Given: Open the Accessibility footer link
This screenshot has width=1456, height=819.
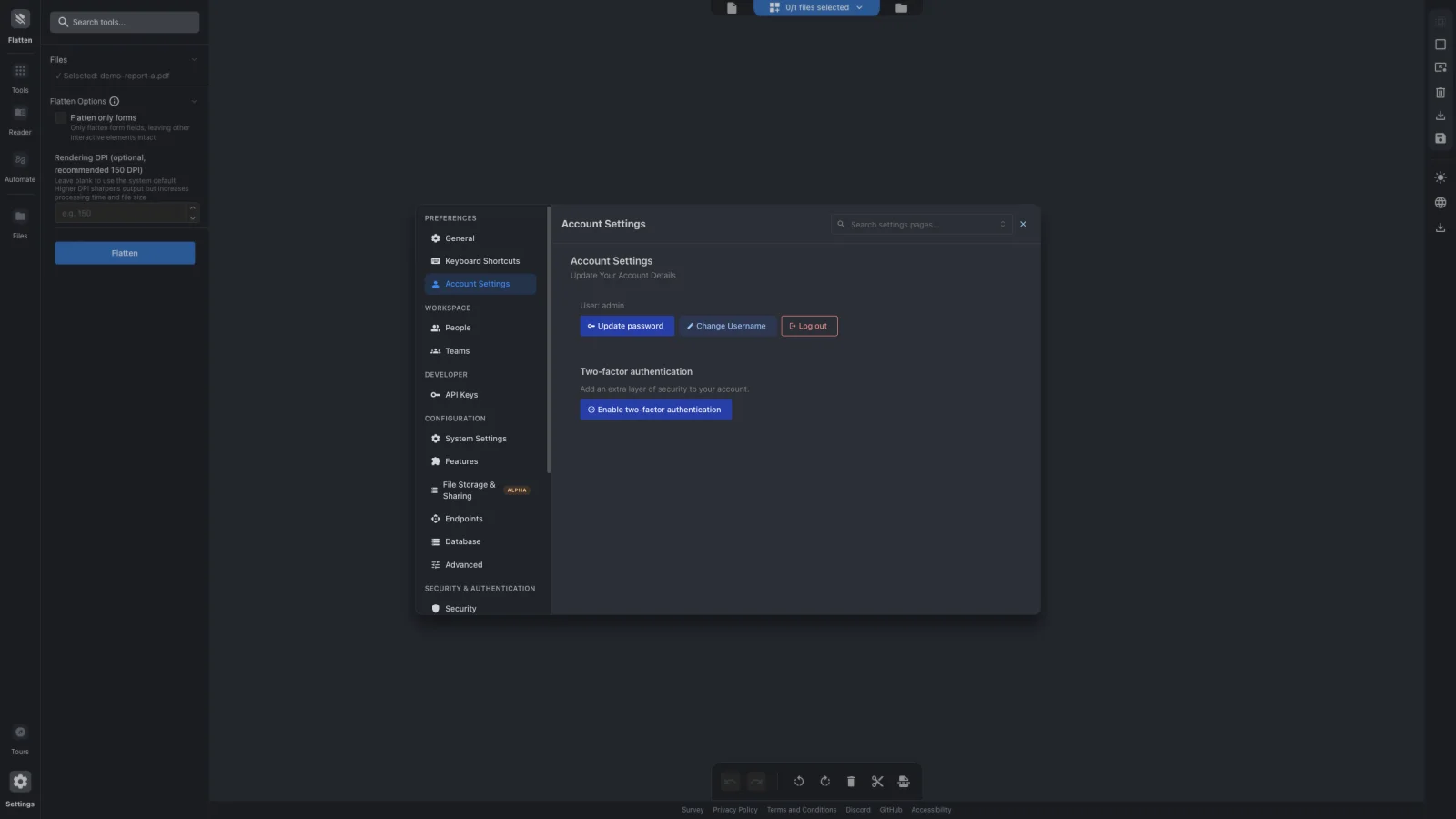Looking at the screenshot, I should [x=931, y=810].
